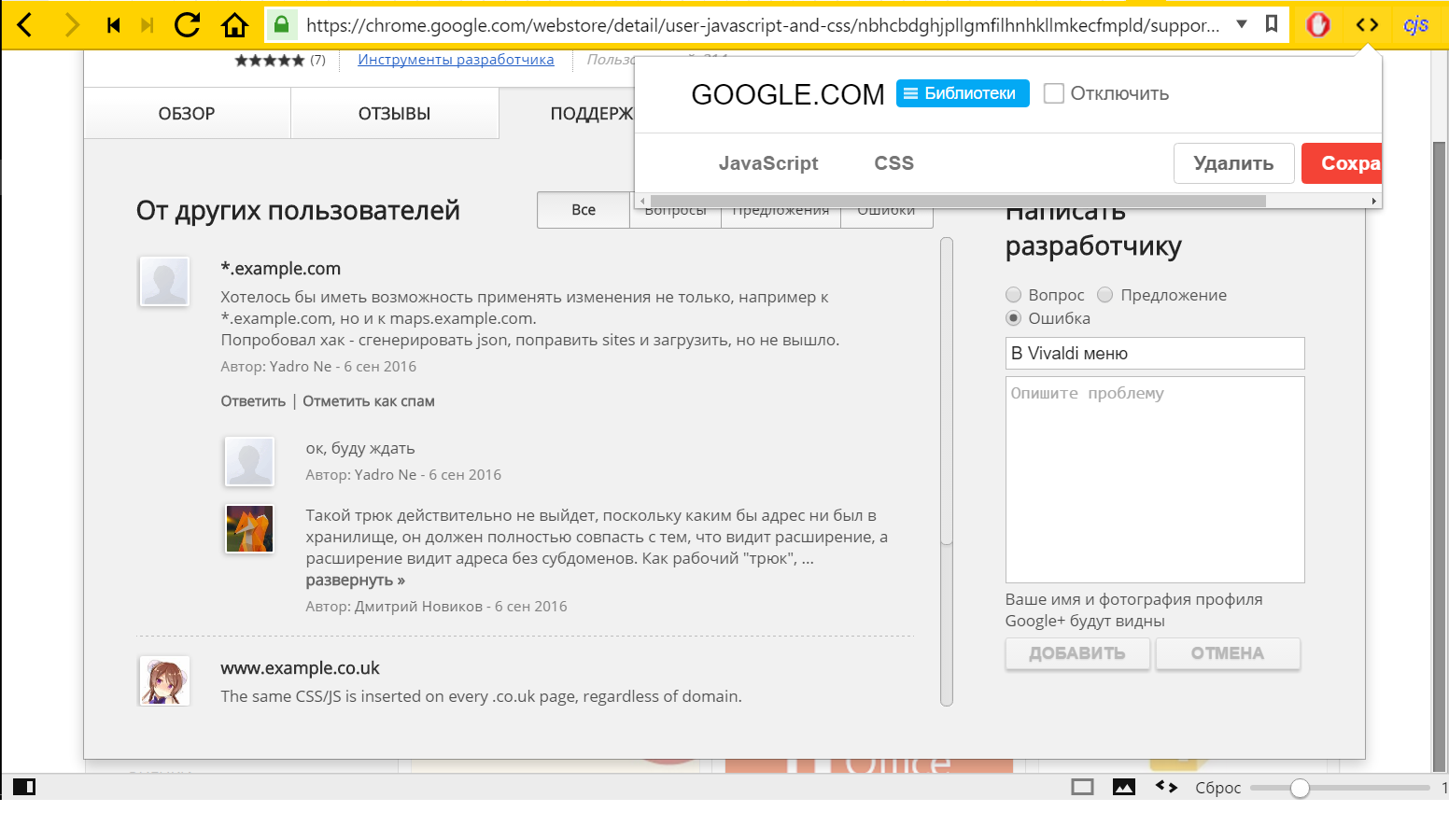Go forward with the forward arrow
Screen dimensions: 1449x840
point(71,25)
